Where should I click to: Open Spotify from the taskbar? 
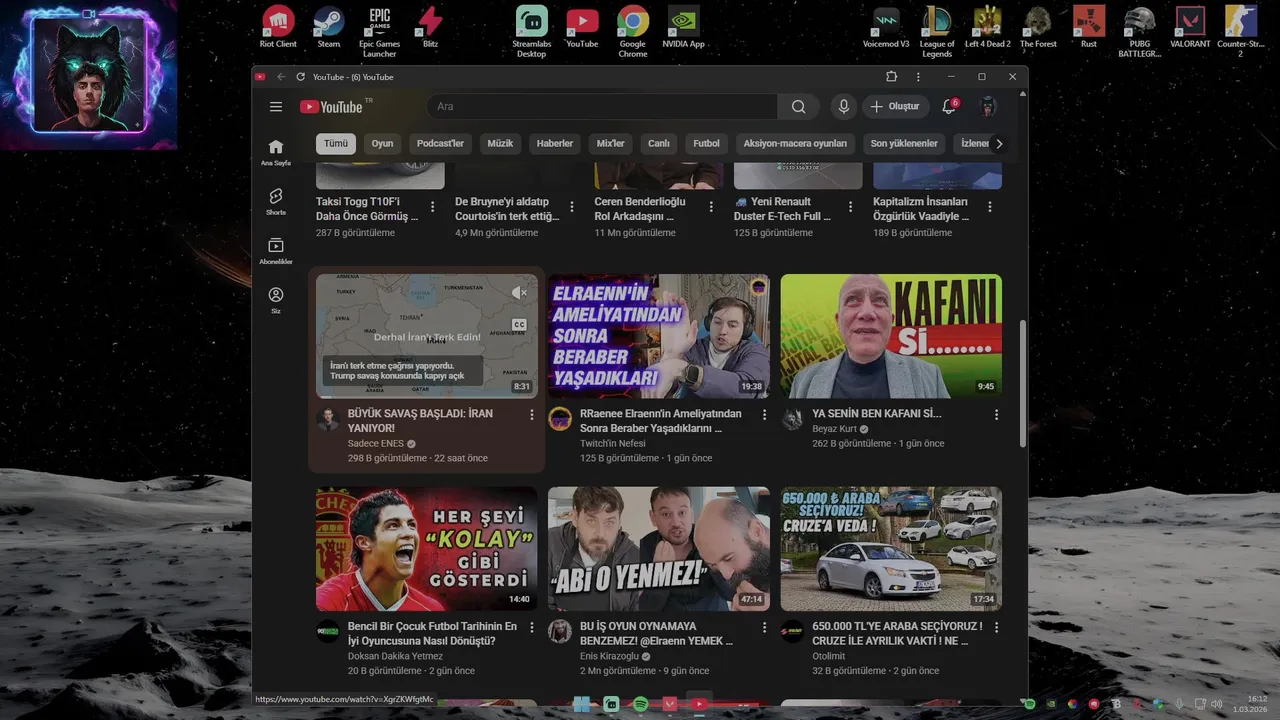(640, 704)
